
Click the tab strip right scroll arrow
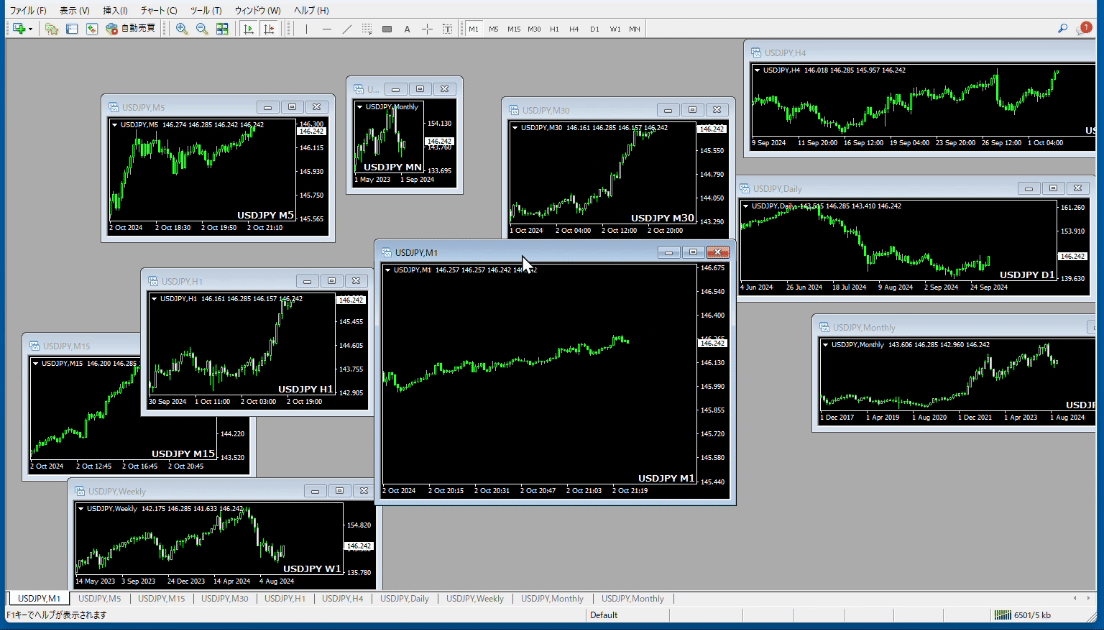[1089, 598]
